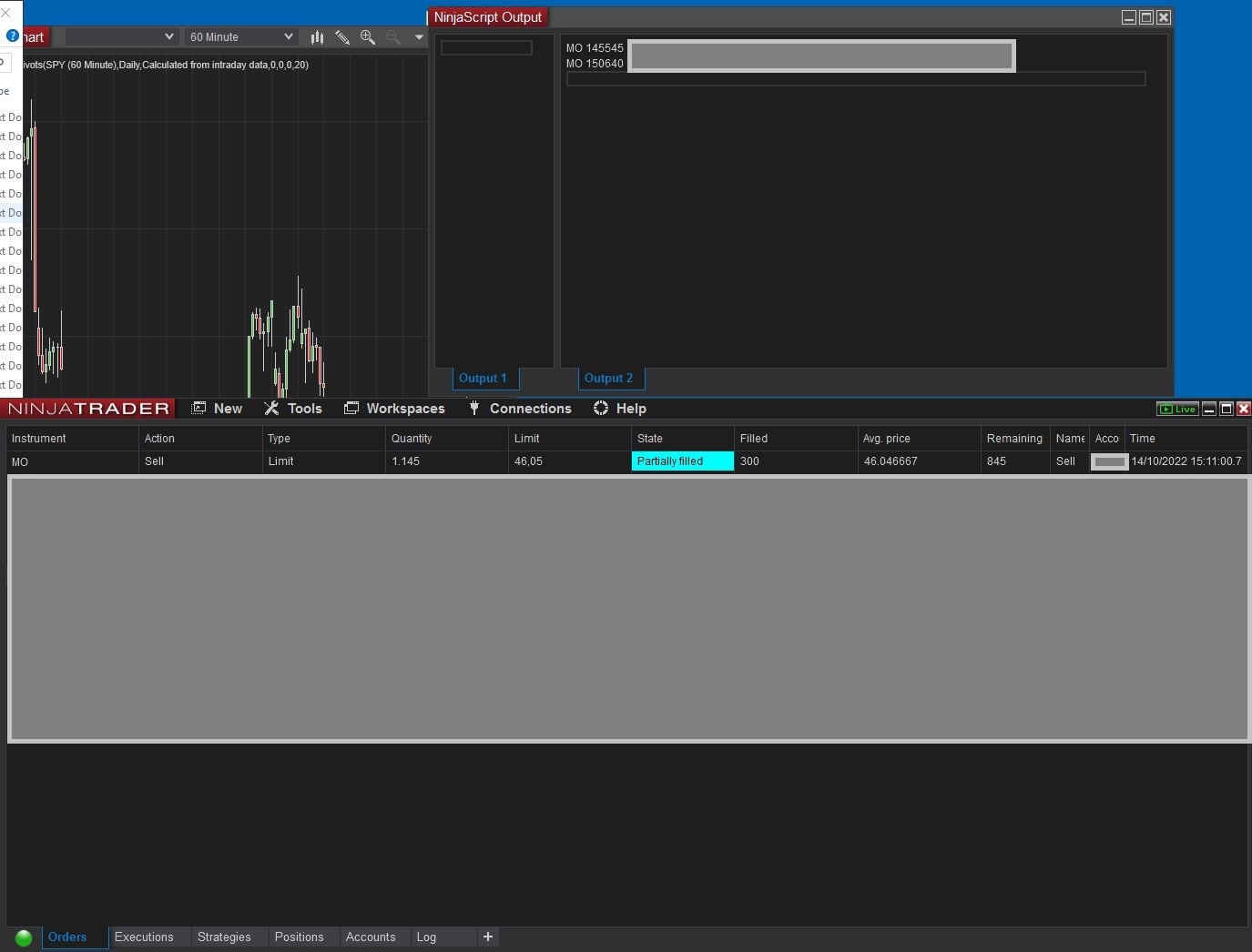Close the NinjaTrader Control Center
Screen dimensions: 1252x952
pos(1244,409)
